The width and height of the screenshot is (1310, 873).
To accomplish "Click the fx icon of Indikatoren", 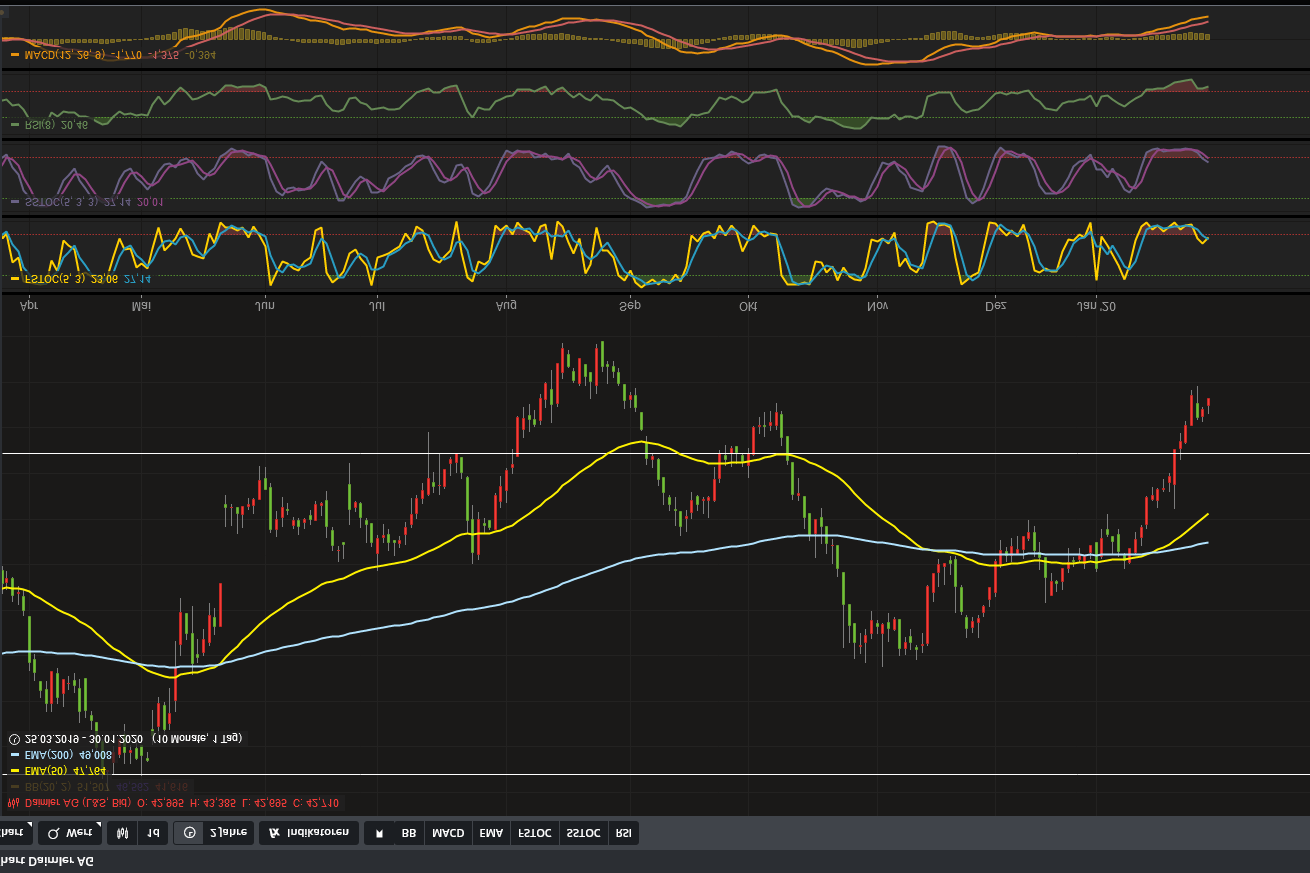I will pos(274,833).
